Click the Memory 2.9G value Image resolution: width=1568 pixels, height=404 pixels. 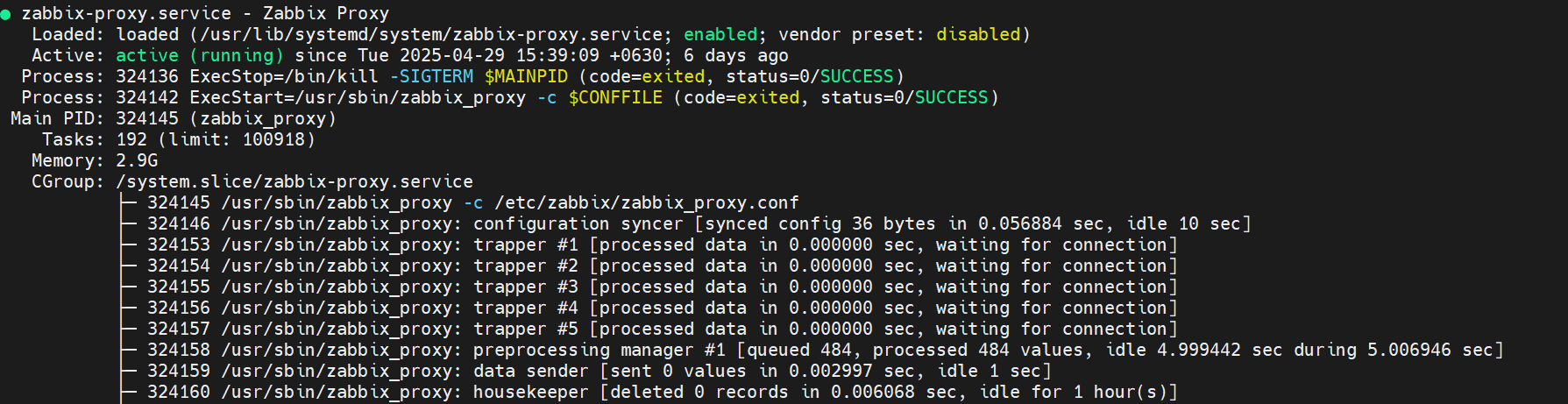click(137, 160)
